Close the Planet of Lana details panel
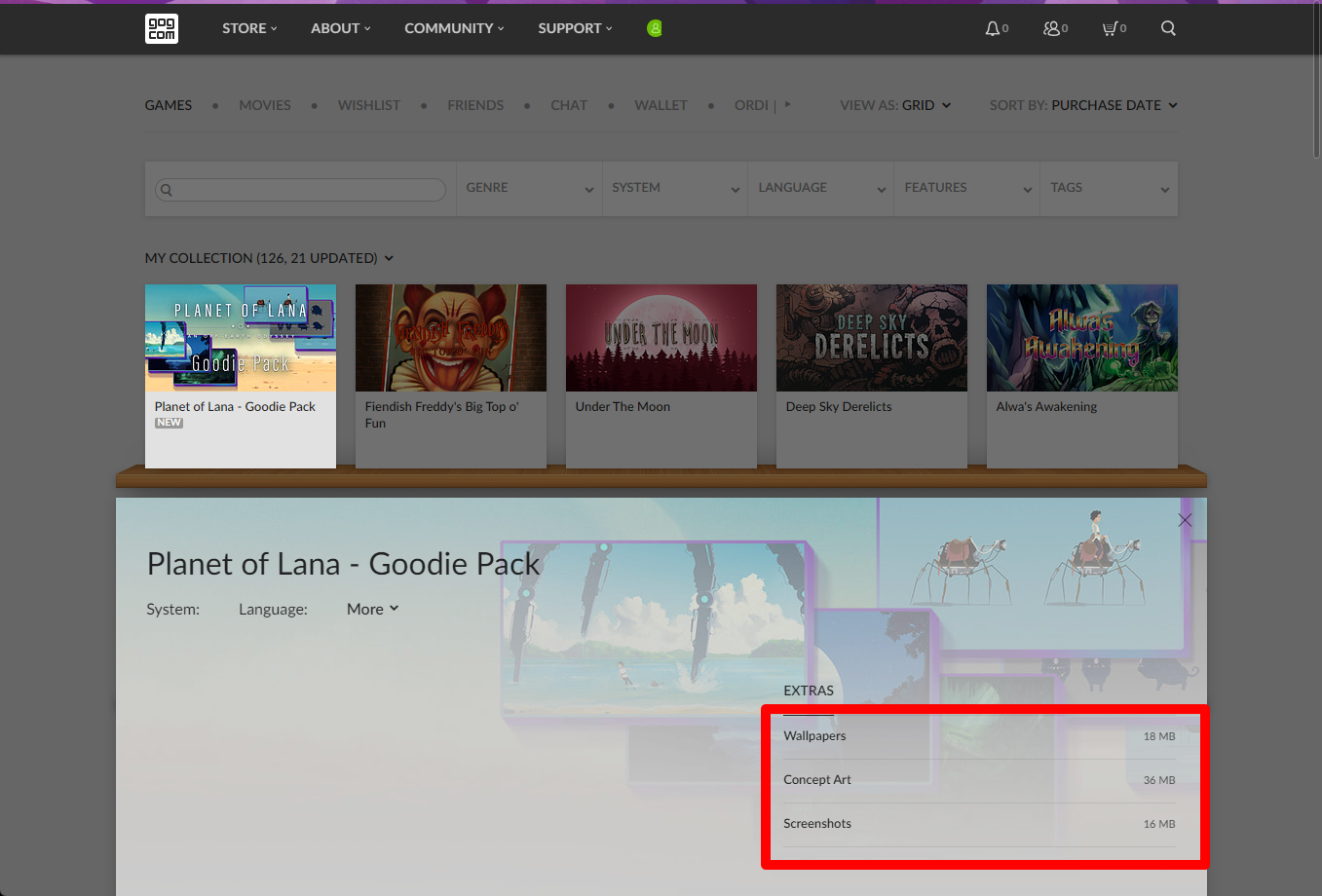1322x896 pixels. pyautogui.click(x=1185, y=520)
